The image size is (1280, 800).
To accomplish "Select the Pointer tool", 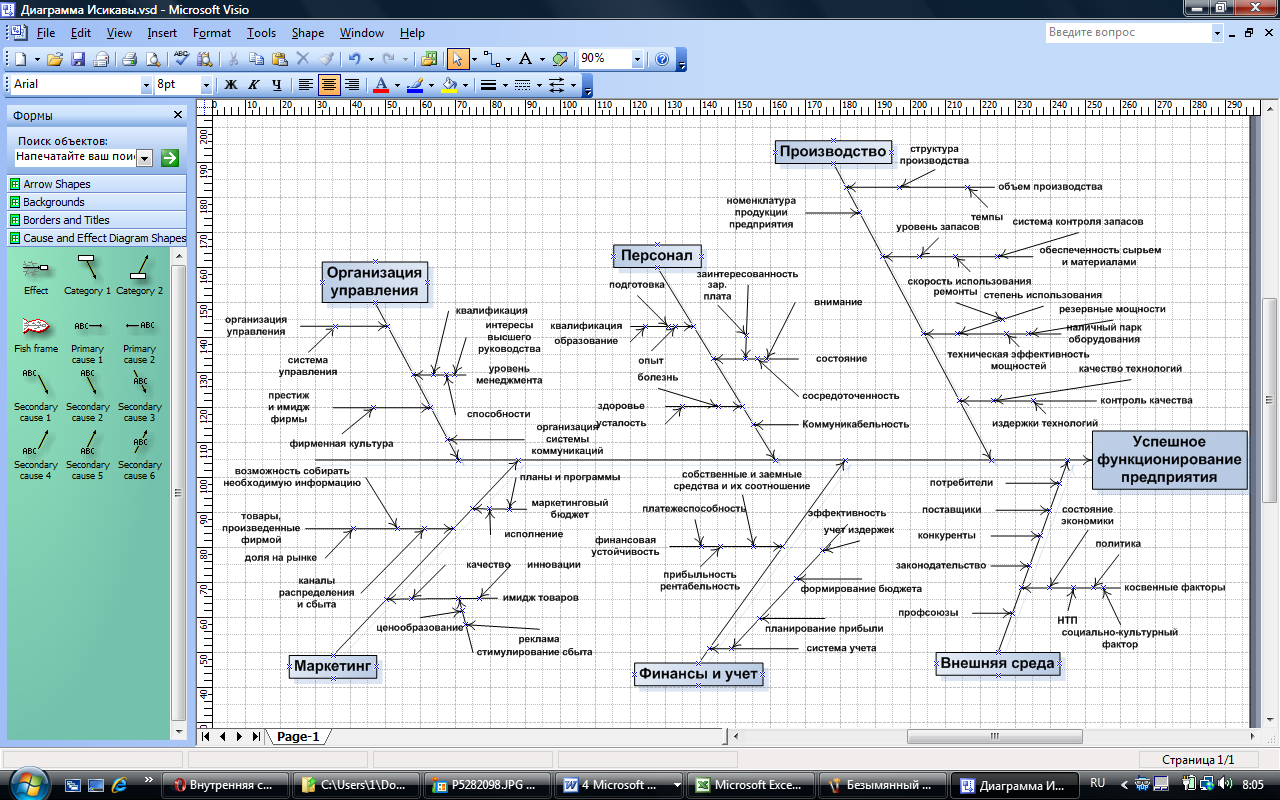I will (x=457, y=59).
